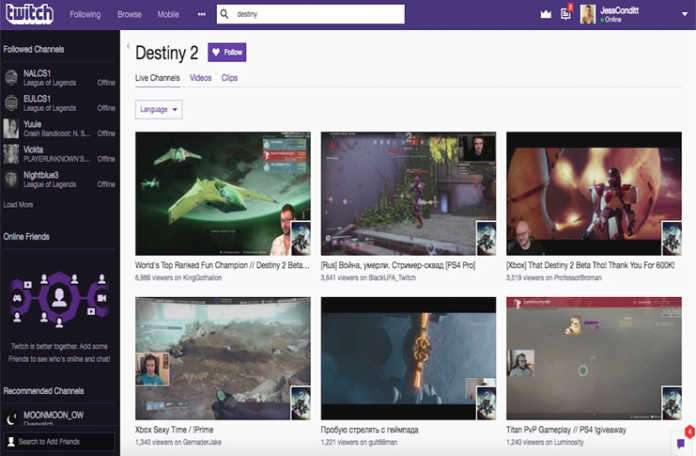Open the Language dropdown filter
This screenshot has height=456, width=696.
tap(158, 109)
